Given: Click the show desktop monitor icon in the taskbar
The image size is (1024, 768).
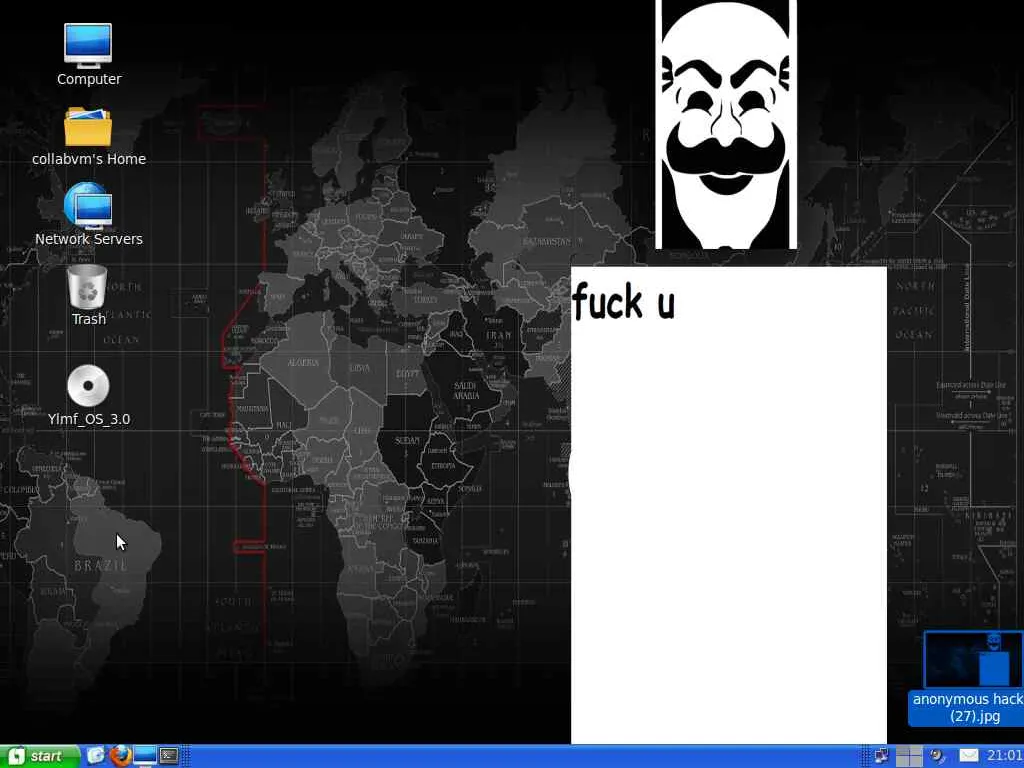Looking at the screenshot, I should point(145,756).
